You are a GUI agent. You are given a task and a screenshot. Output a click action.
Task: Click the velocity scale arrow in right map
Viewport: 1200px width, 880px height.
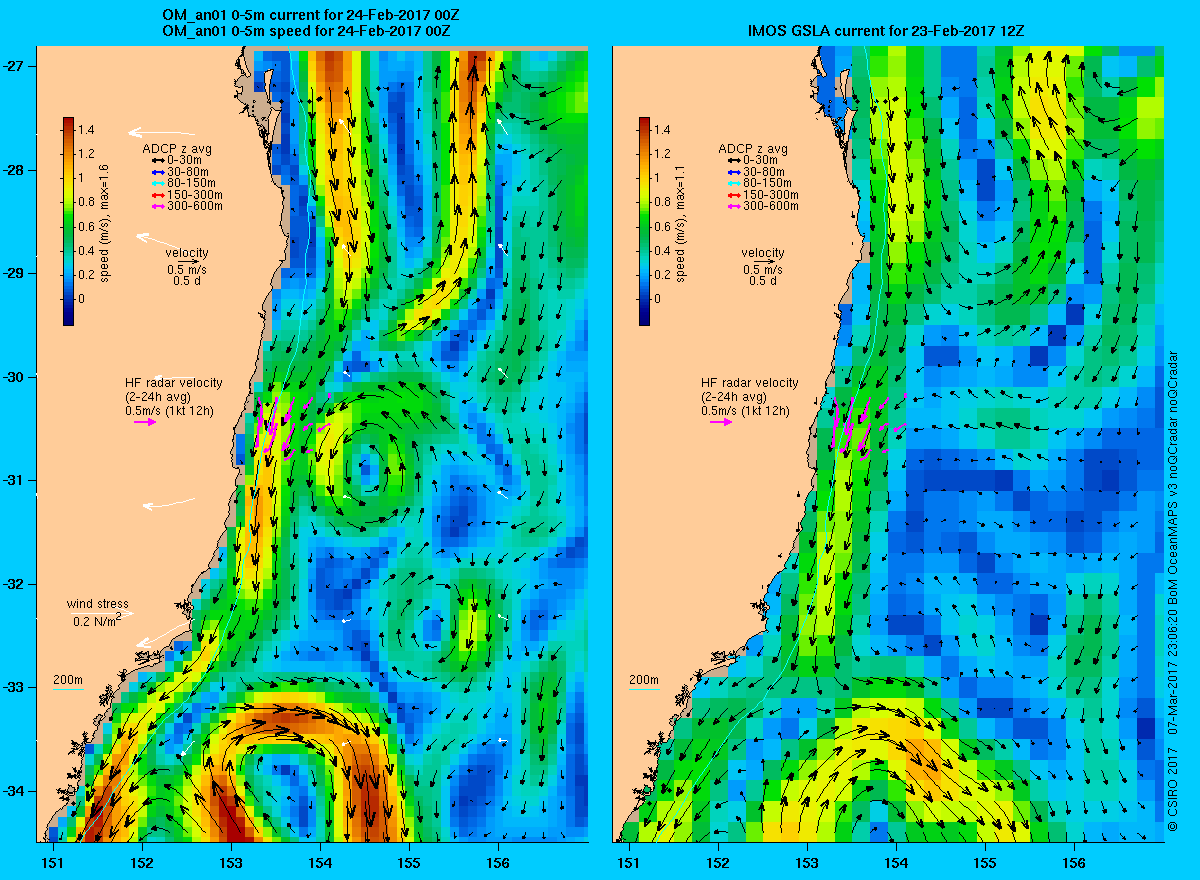click(763, 262)
